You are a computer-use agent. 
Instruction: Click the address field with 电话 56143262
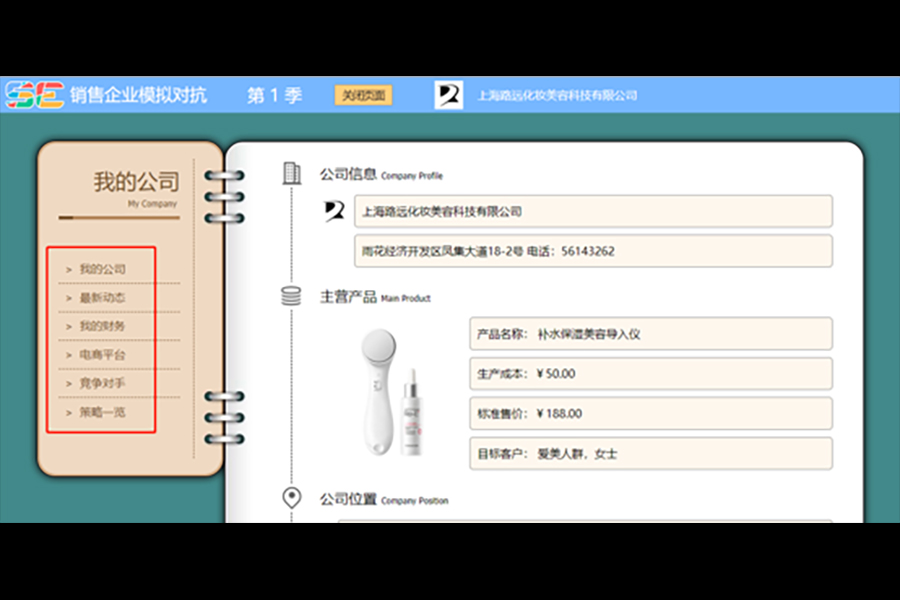(593, 251)
